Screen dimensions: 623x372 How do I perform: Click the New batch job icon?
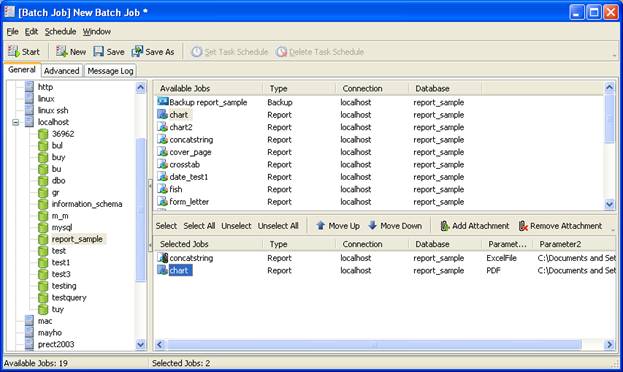point(61,51)
